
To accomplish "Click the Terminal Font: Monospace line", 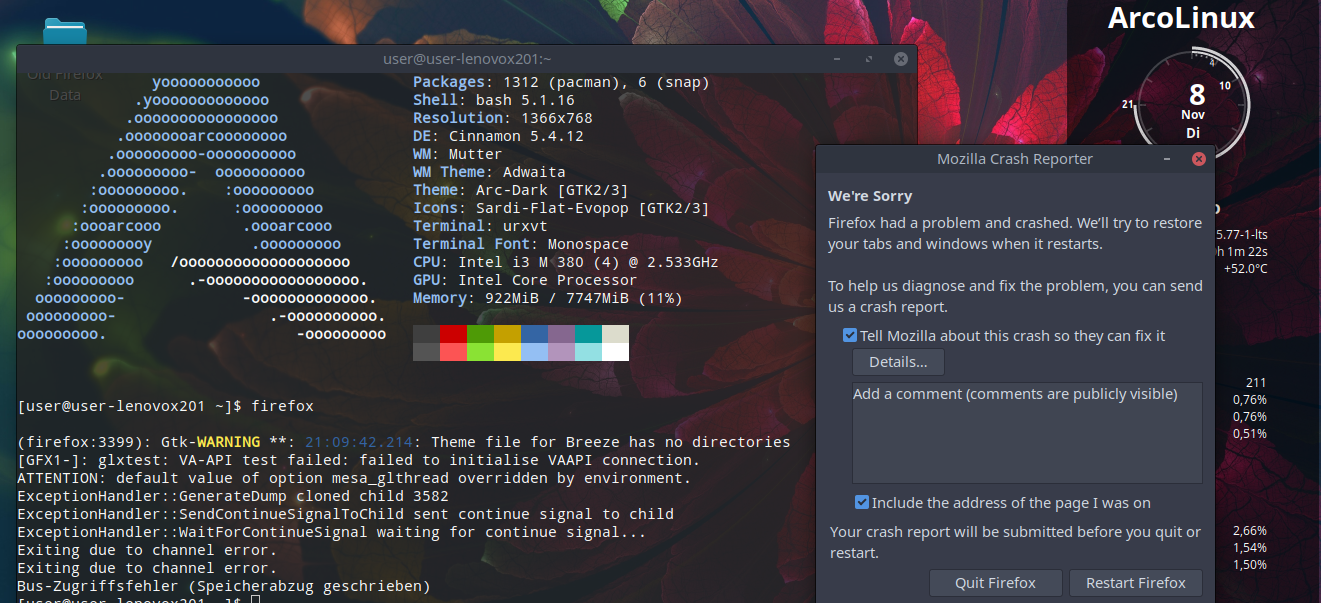I will pyautogui.click(x=521, y=244).
